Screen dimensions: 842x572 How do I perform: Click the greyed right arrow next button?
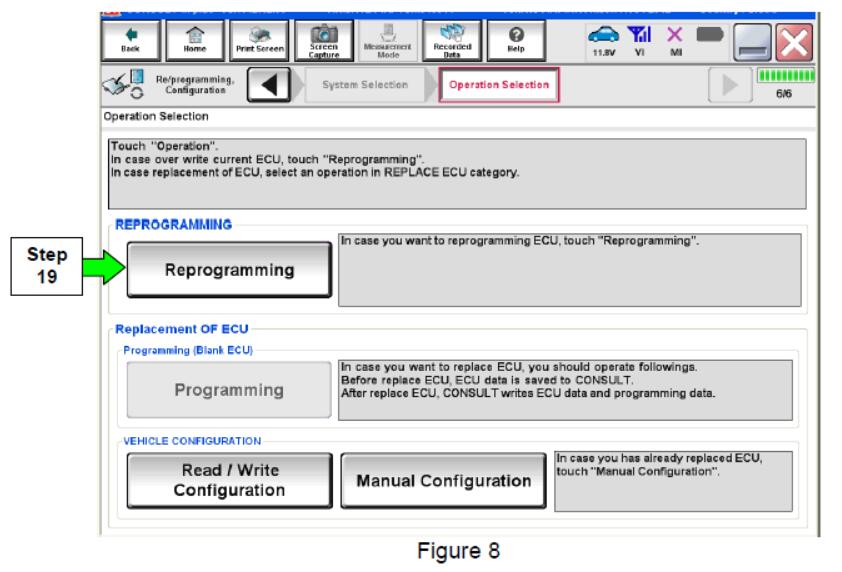pos(730,84)
